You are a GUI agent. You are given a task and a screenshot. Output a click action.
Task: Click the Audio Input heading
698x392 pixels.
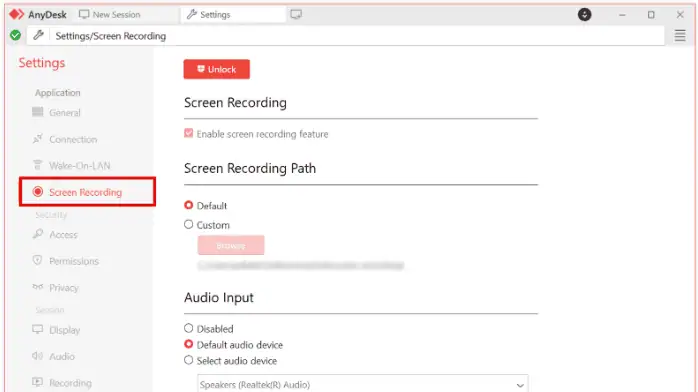[219, 297]
